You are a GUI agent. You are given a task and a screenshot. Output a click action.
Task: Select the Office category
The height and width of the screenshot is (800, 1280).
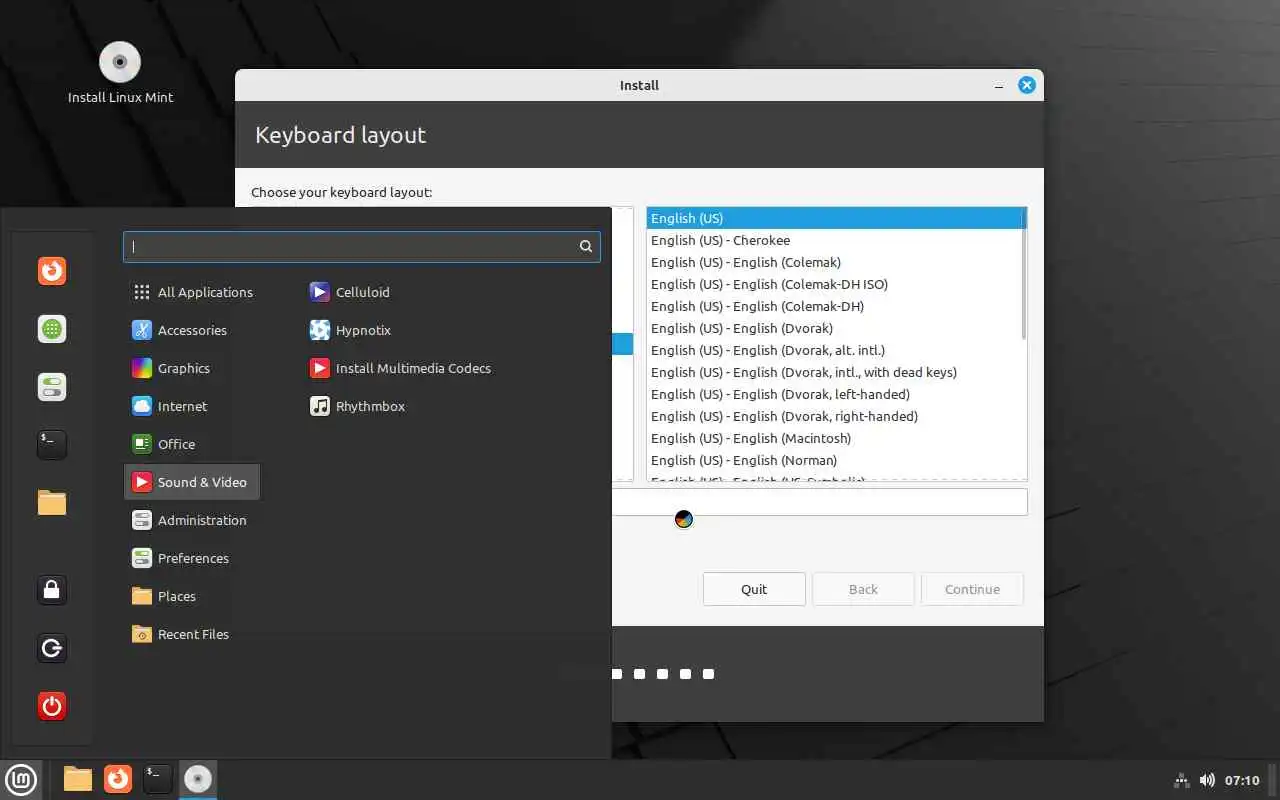click(x=192, y=444)
